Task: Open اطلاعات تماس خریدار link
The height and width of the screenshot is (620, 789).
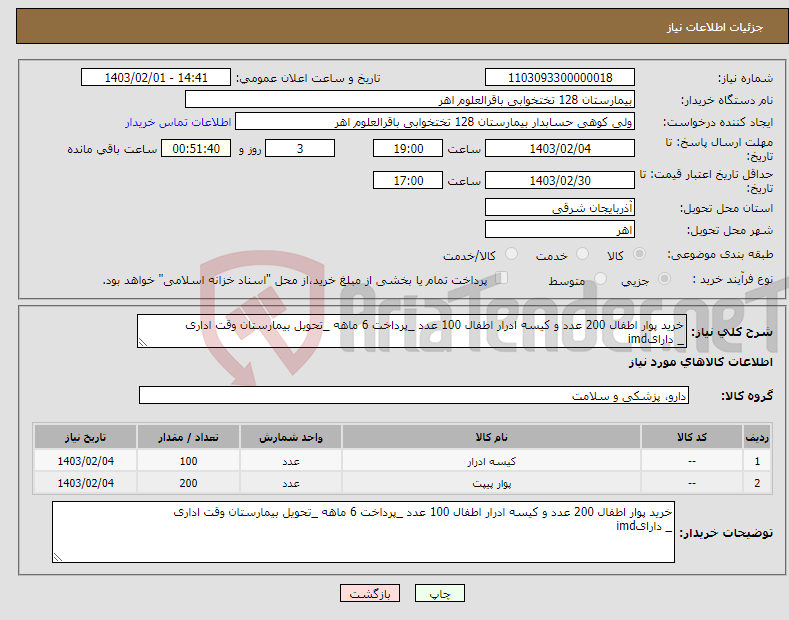Action: point(178,122)
